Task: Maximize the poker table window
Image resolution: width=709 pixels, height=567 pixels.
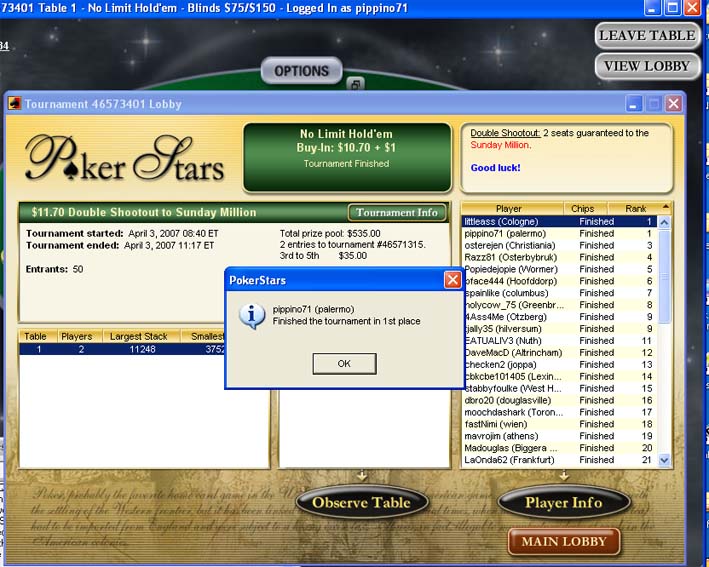Action: (x=672, y=8)
